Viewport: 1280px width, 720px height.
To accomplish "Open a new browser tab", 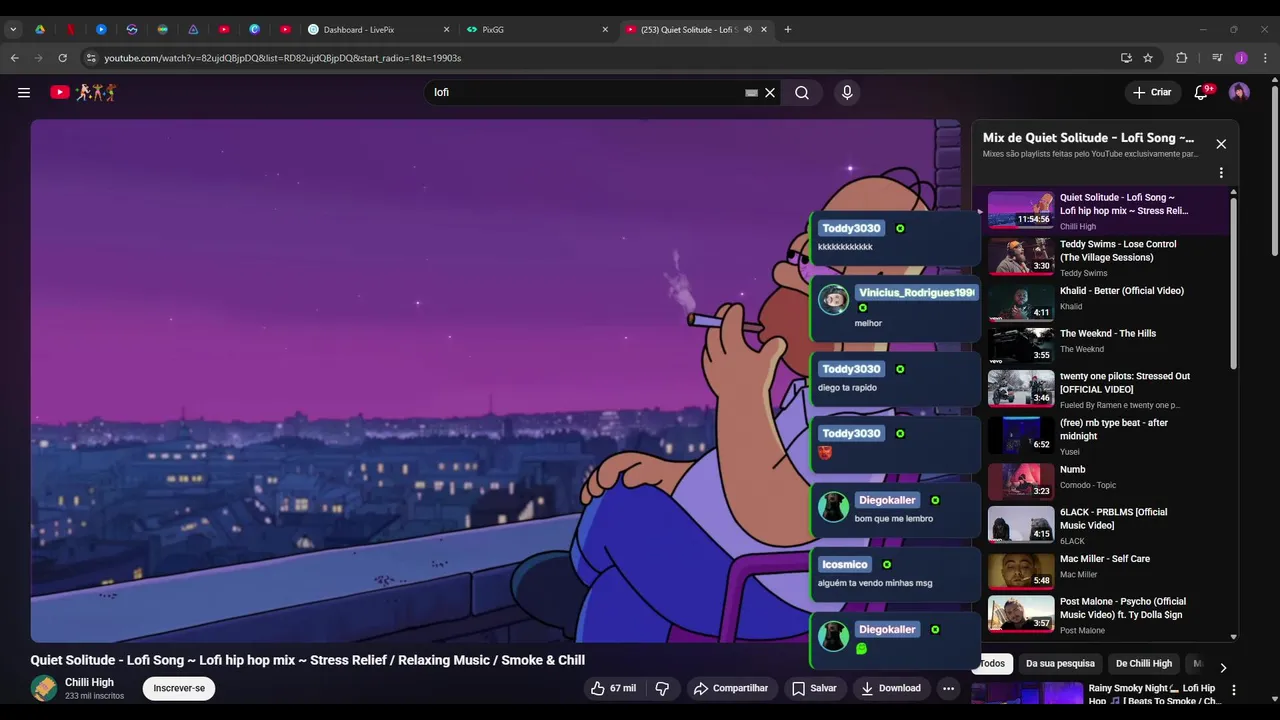I will (x=787, y=29).
